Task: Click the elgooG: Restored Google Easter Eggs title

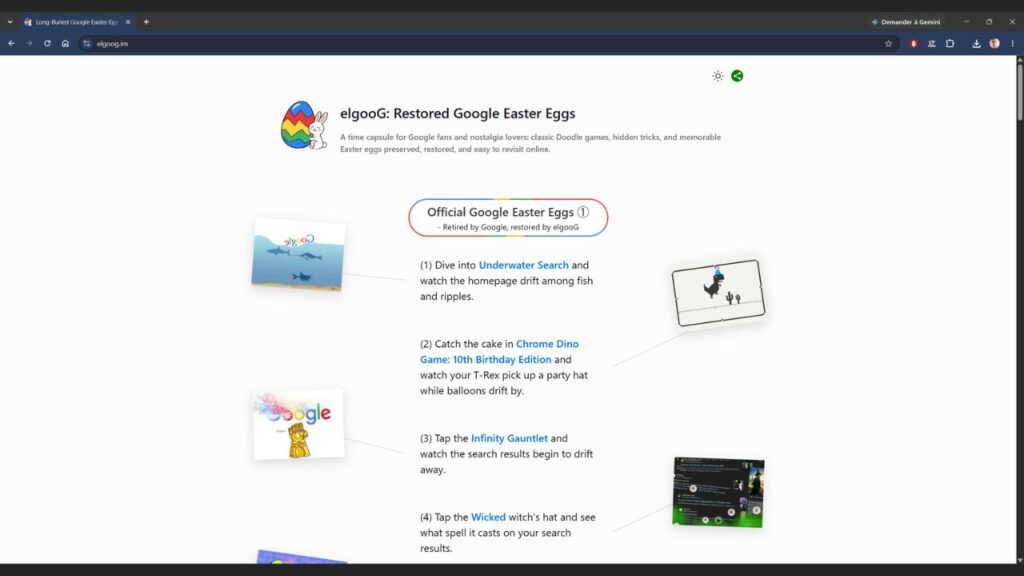Action: pos(457,114)
